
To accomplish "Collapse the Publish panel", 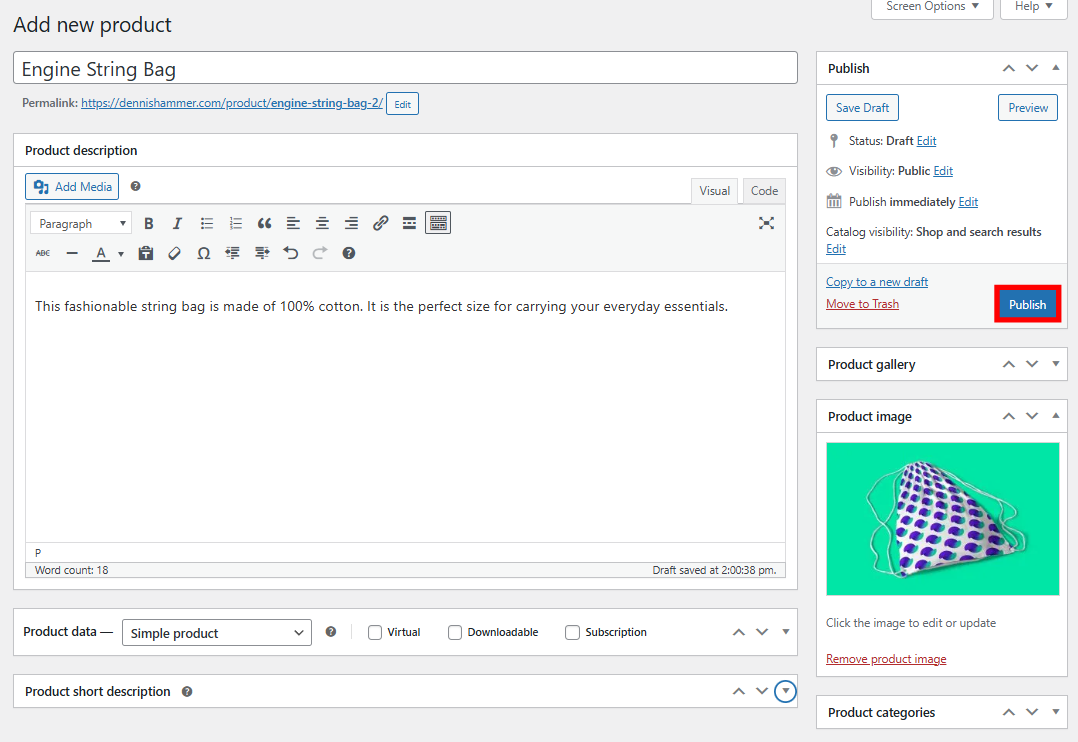I will coord(1055,67).
